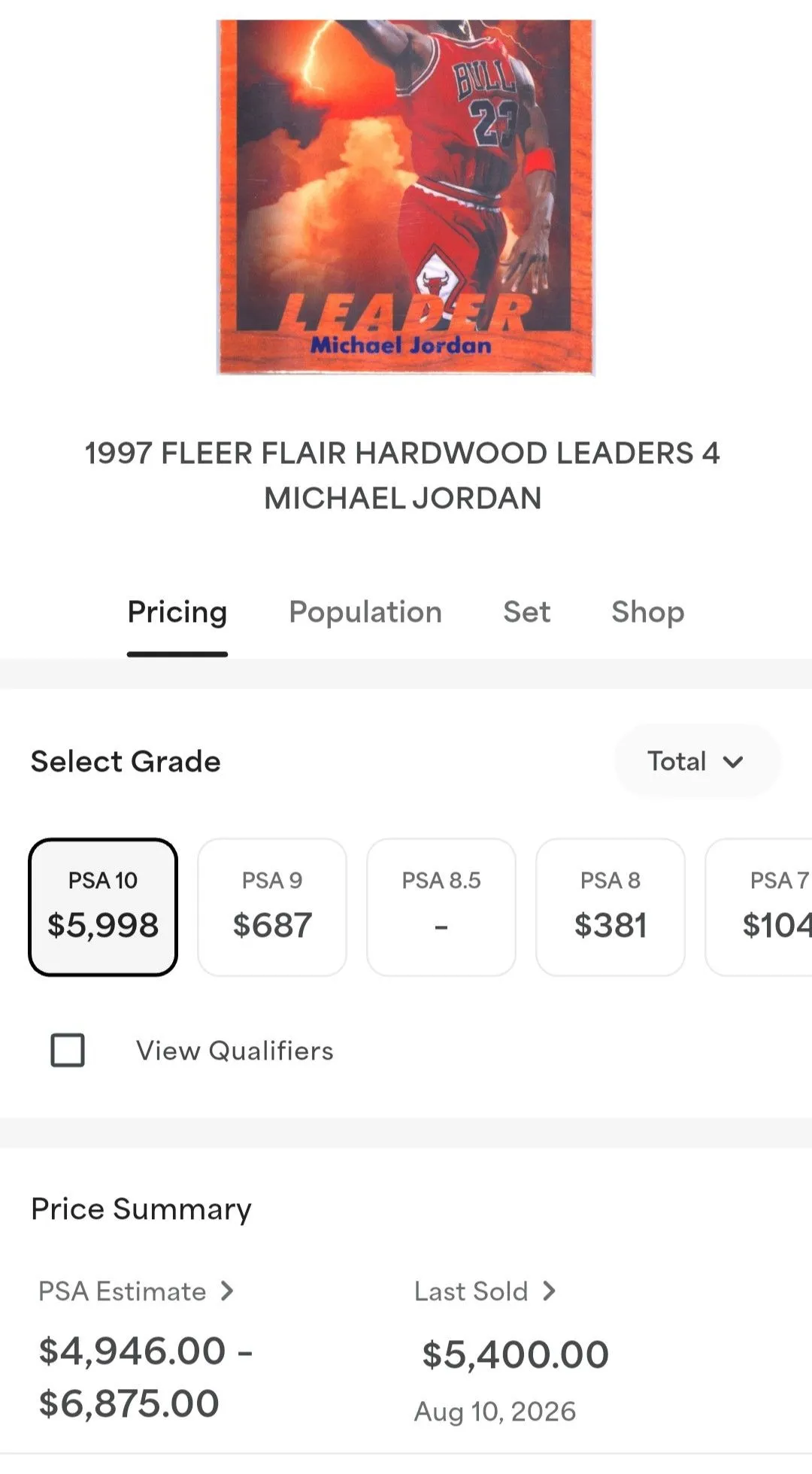
Task: Click the View Qualifiers label text
Action: pyautogui.click(x=235, y=1050)
